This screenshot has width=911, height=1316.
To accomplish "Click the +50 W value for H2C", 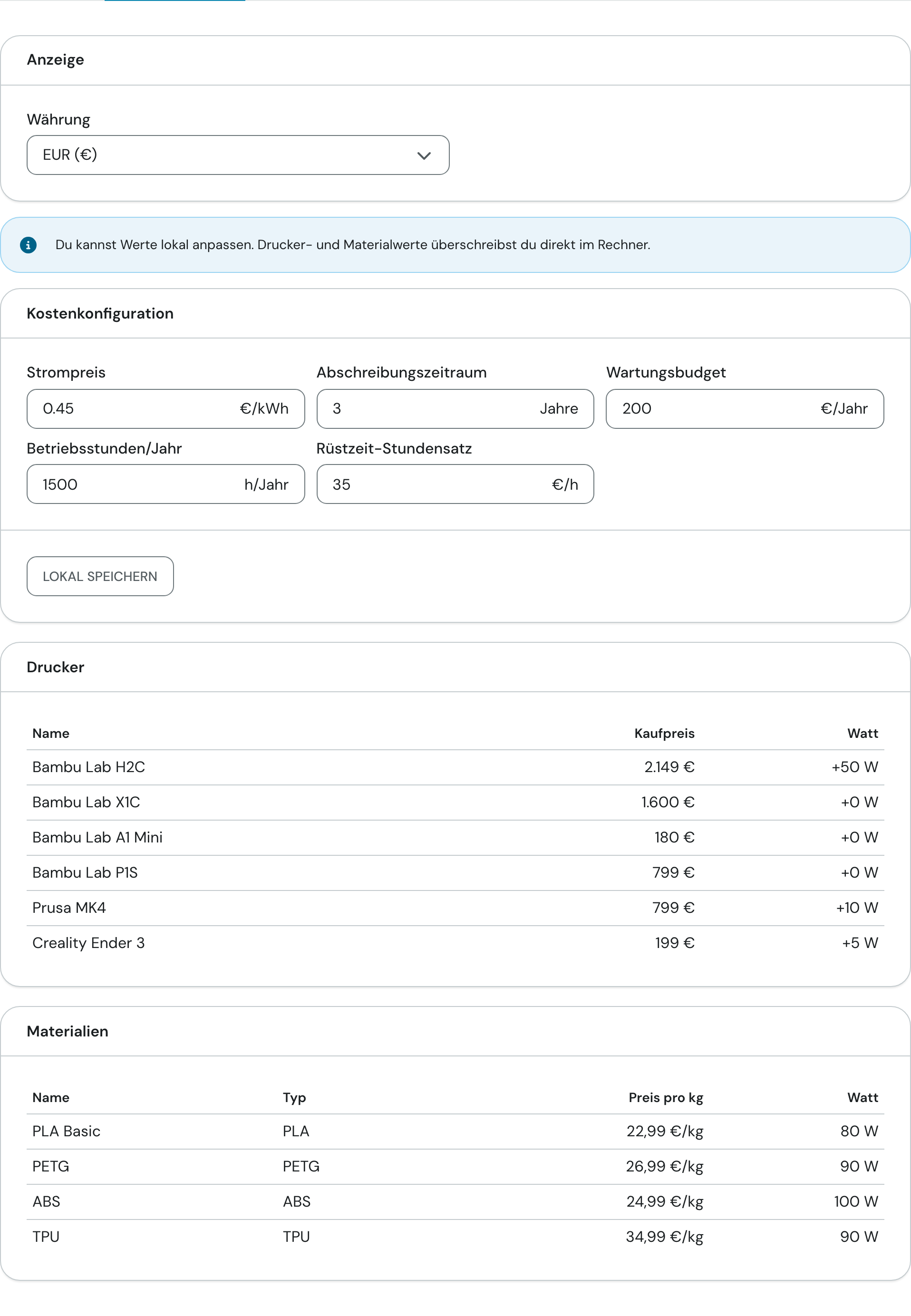I will [x=854, y=767].
